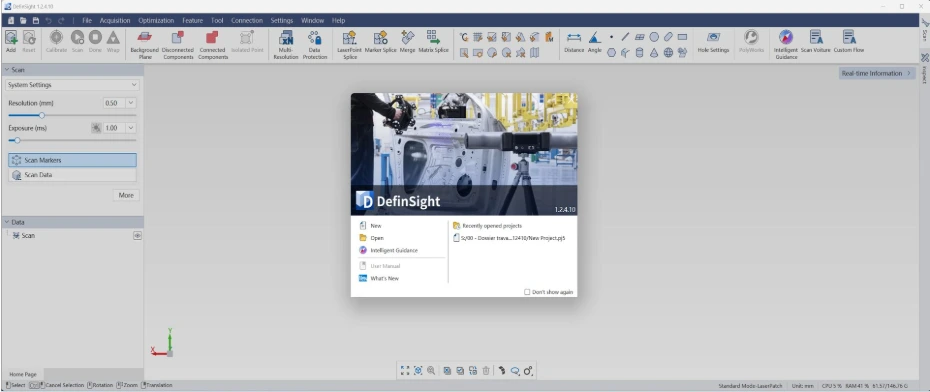Switch to the Home Page tab
The height and width of the screenshot is (392, 930).
click(23, 374)
